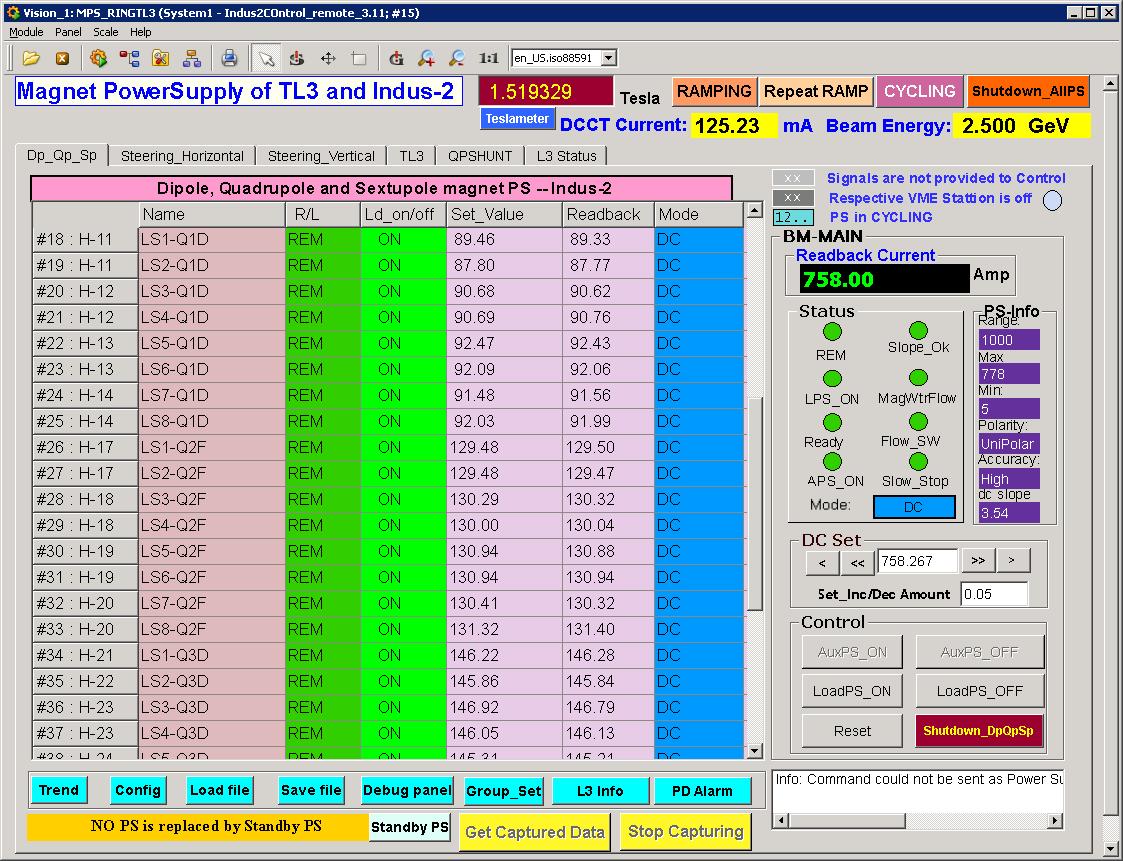Click the Group_Set button
The height and width of the screenshot is (861, 1123).
click(x=503, y=791)
